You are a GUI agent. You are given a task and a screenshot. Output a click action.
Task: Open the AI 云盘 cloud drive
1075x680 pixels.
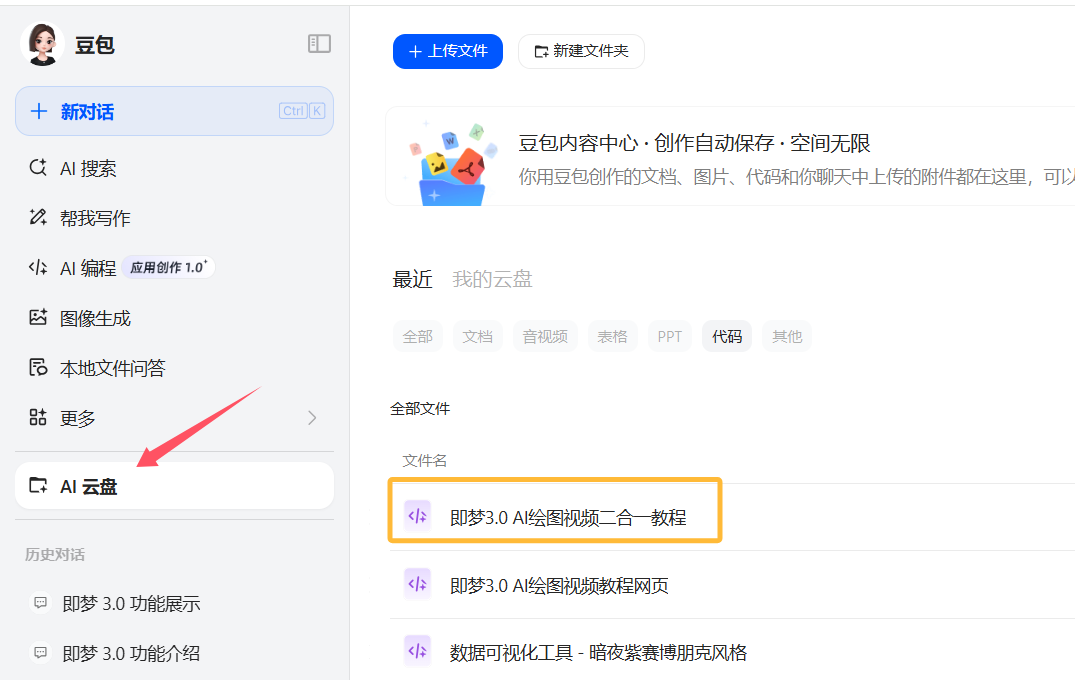[88, 487]
